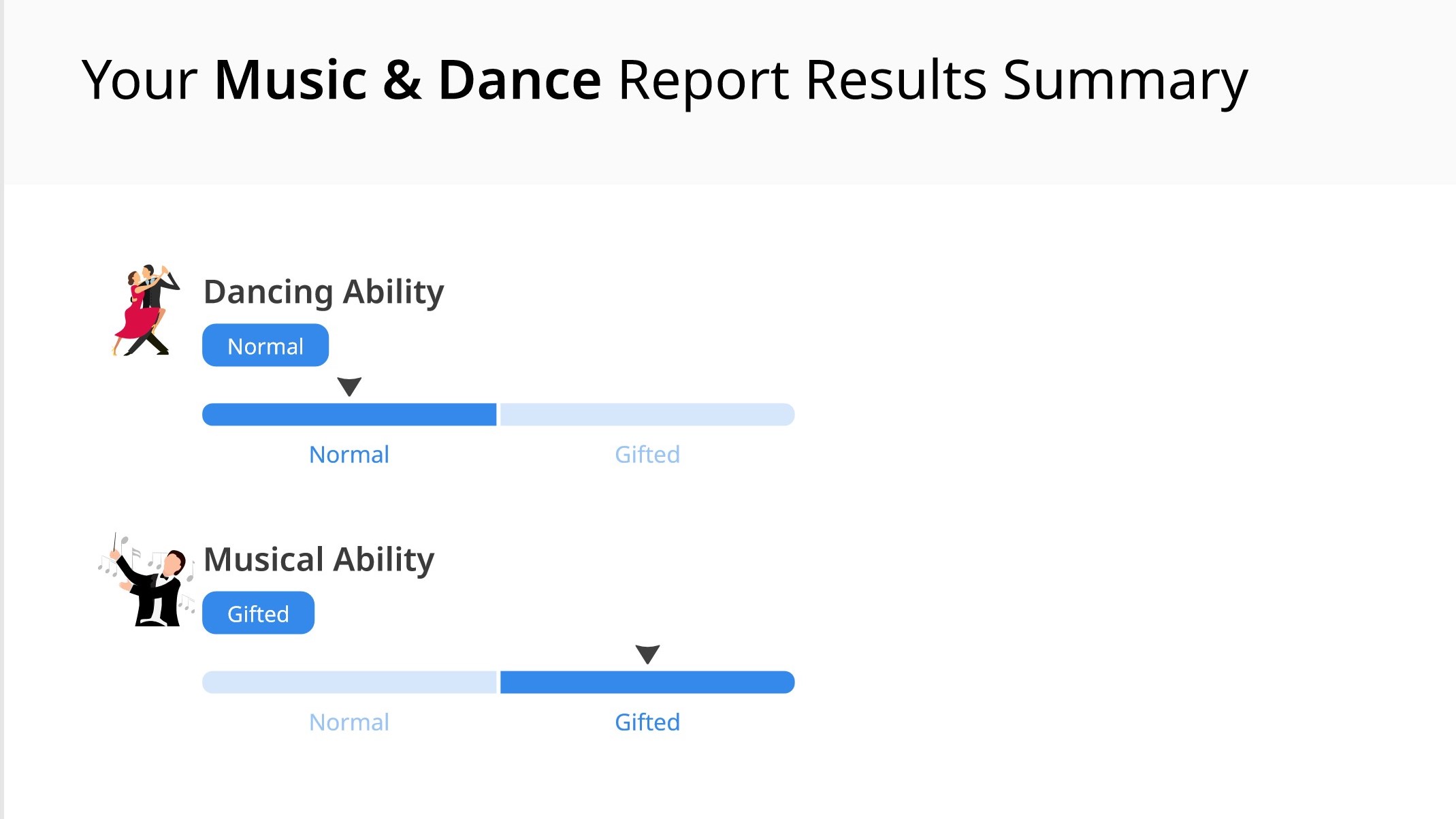This screenshot has width=1456, height=819.
Task: Select the Dancing Ability marker arrow
Action: pos(349,387)
